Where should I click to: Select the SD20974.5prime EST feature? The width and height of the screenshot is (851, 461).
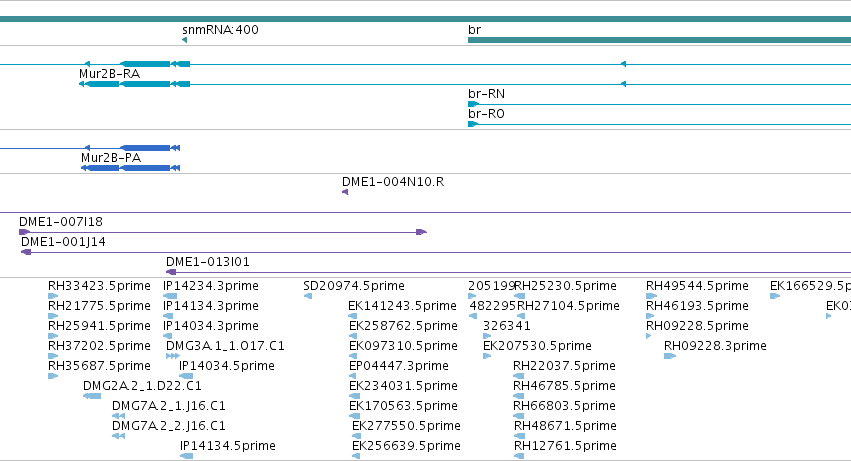[x=308, y=296]
